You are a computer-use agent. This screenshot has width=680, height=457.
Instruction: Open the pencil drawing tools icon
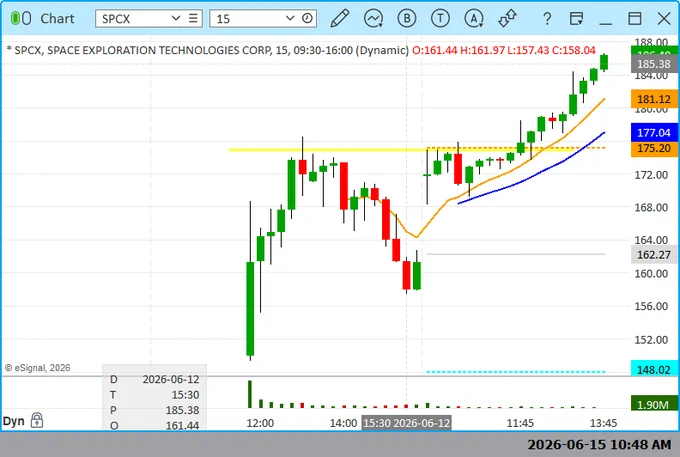(340, 19)
